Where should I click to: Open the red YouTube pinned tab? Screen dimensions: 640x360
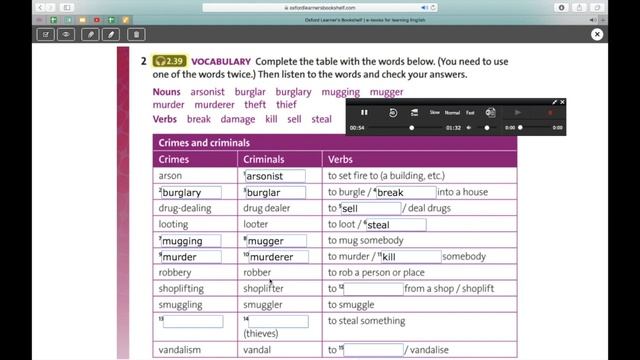[x=97, y=20]
